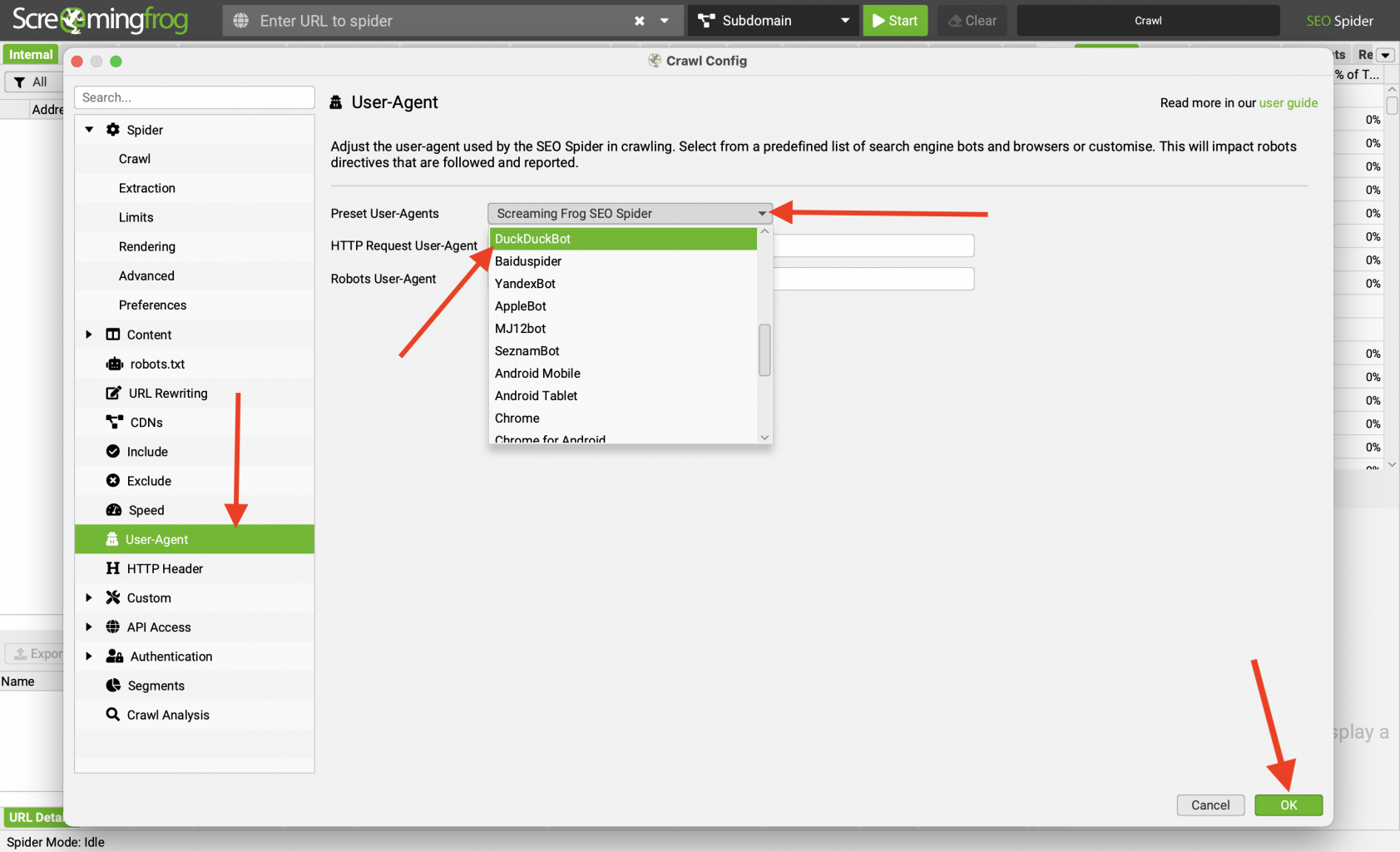Click the preset list scroll up arrow
The width and height of the screenshot is (1400, 852).
pyautogui.click(x=764, y=232)
